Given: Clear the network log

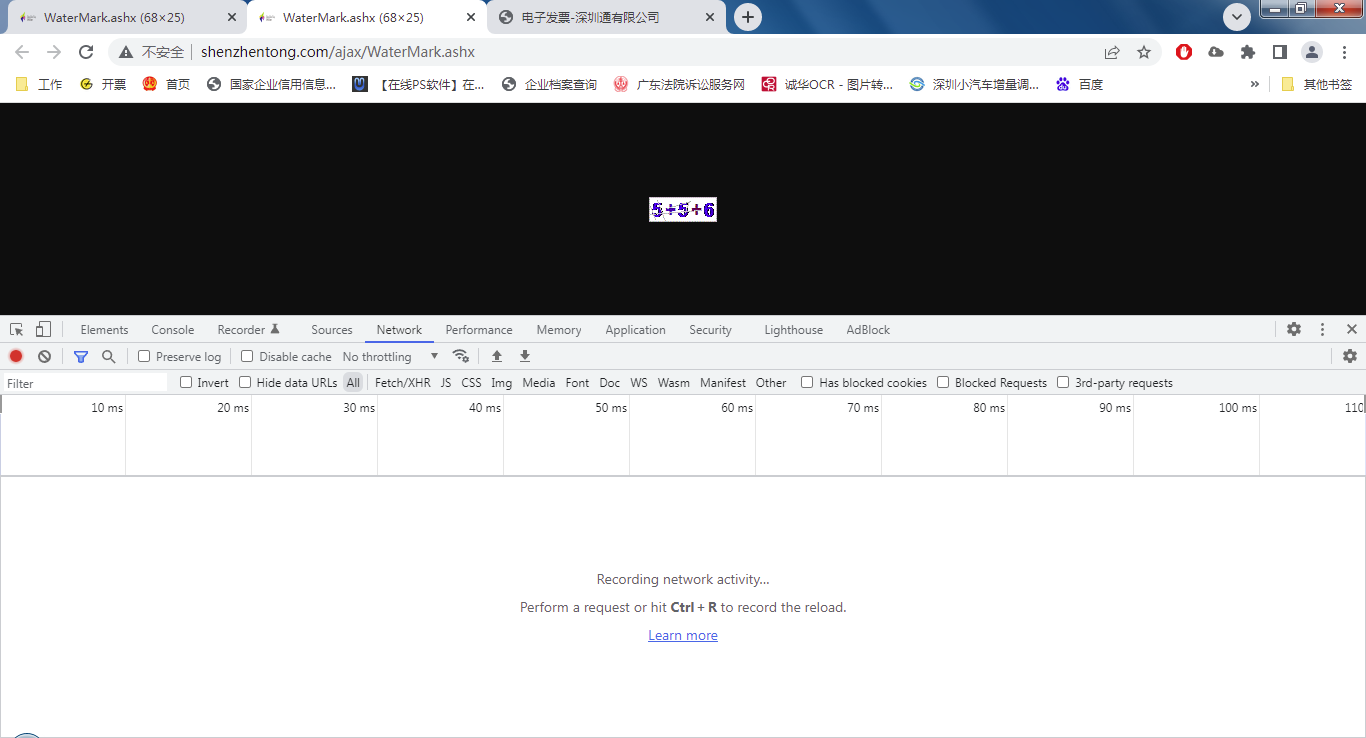Looking at the screenshot, I should 44,356.
